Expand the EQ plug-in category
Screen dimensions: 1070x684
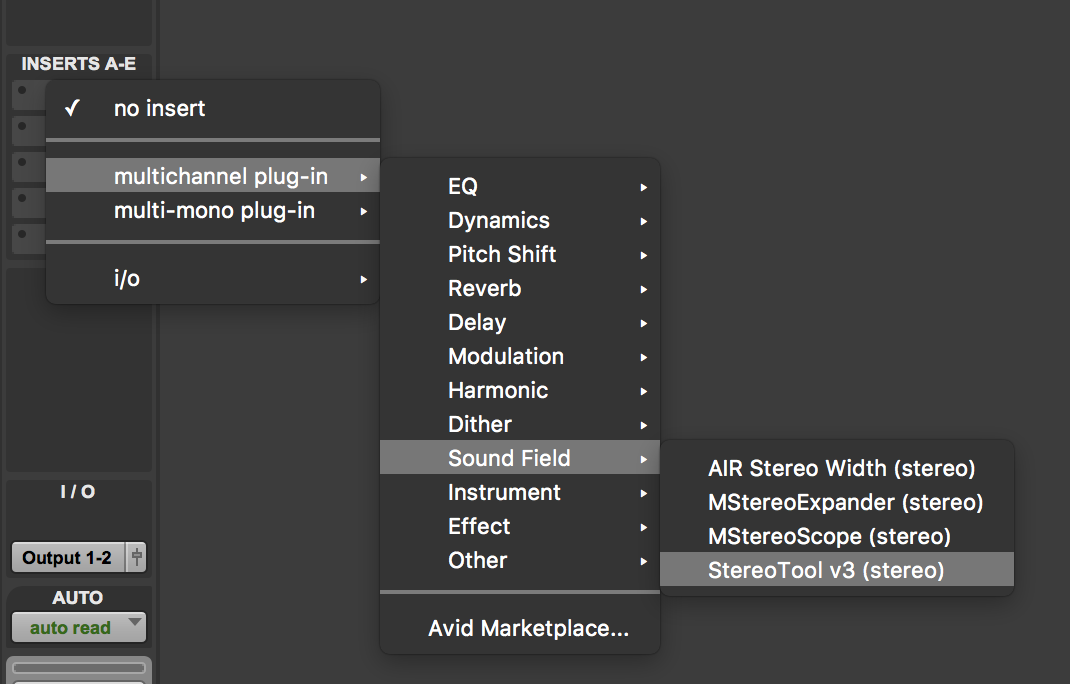click(x=519, y=186)
